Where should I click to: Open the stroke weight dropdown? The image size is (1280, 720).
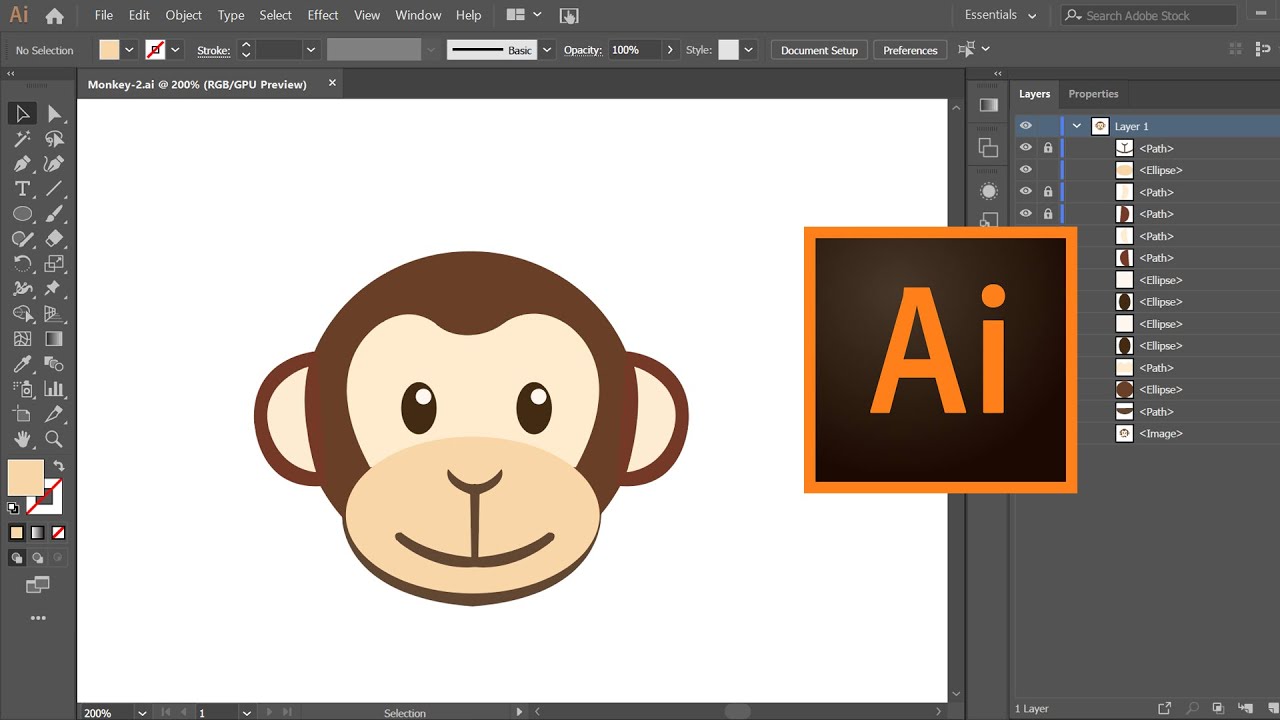pos(311,50)
